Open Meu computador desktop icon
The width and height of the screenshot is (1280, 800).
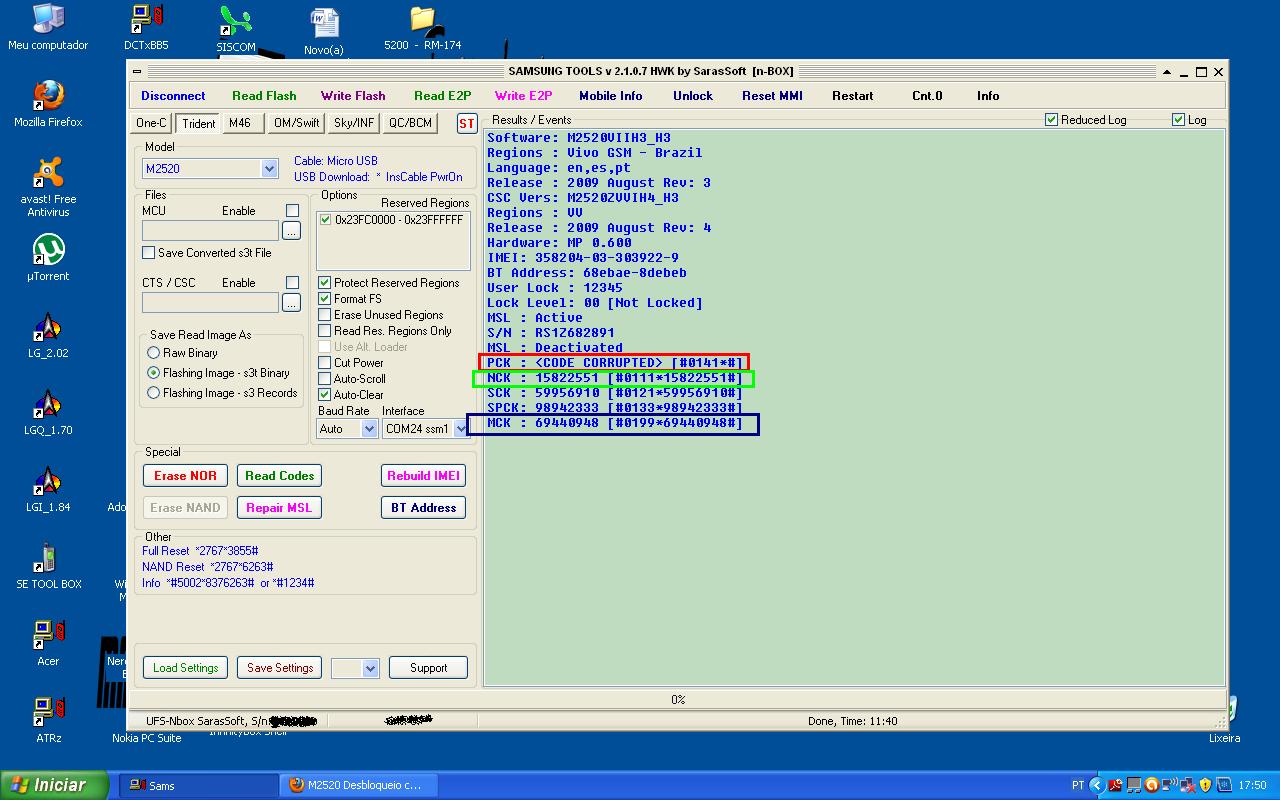point(47,27)
